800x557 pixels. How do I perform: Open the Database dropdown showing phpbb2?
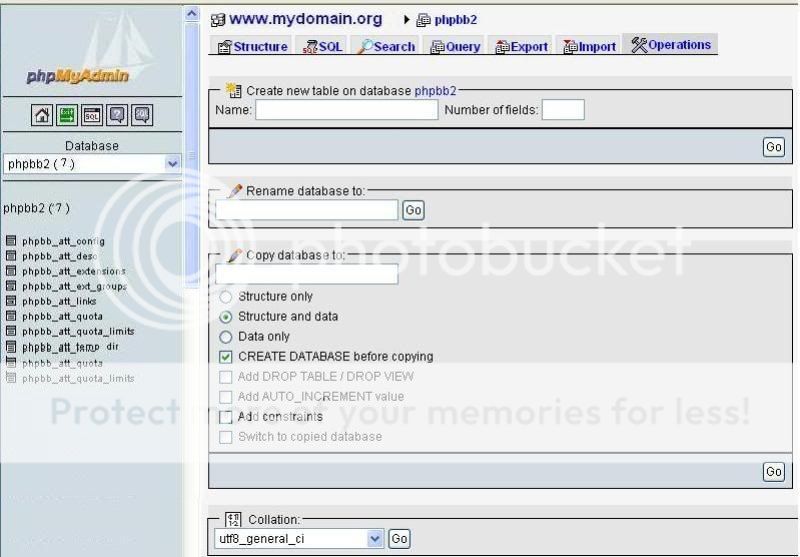[x=91, y=164]
